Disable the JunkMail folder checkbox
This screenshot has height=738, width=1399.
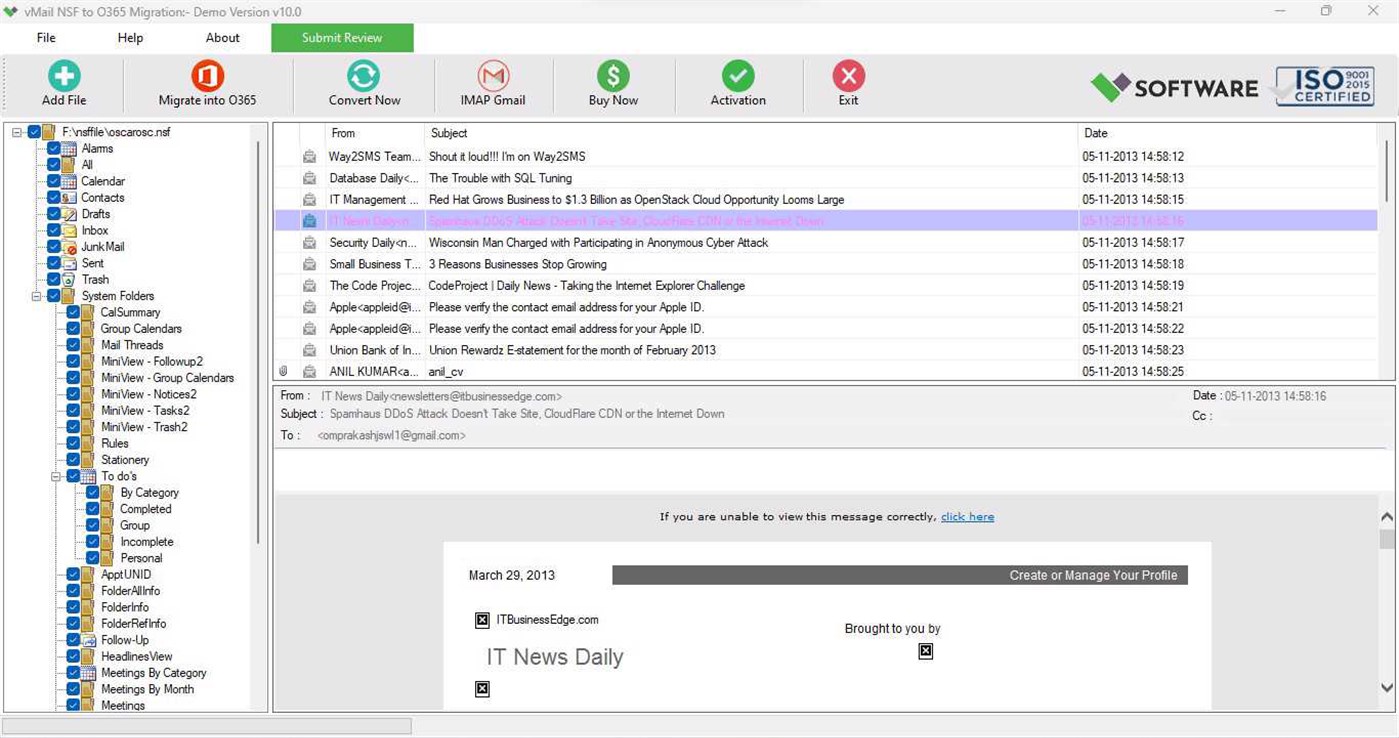point(53,246)
